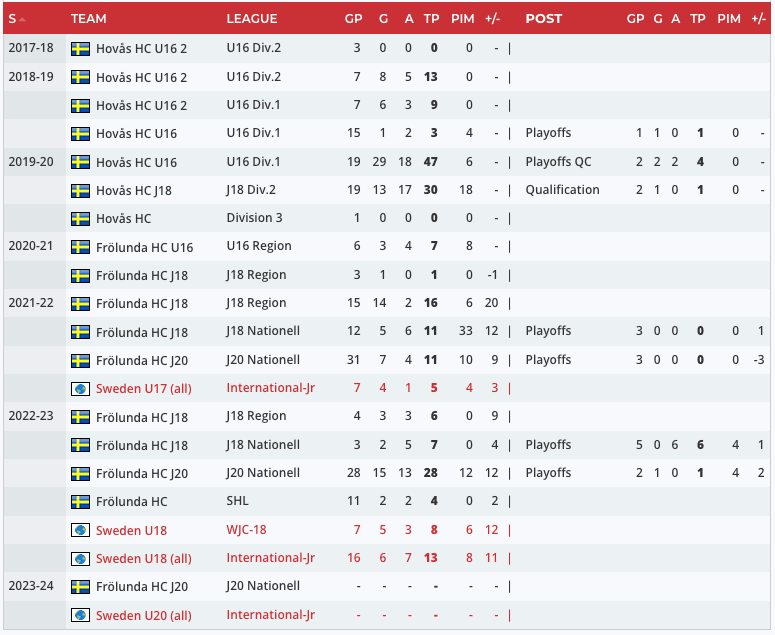Sort the table by the TEAM column header
775x635 pixels.
click(x=89, y=19)
